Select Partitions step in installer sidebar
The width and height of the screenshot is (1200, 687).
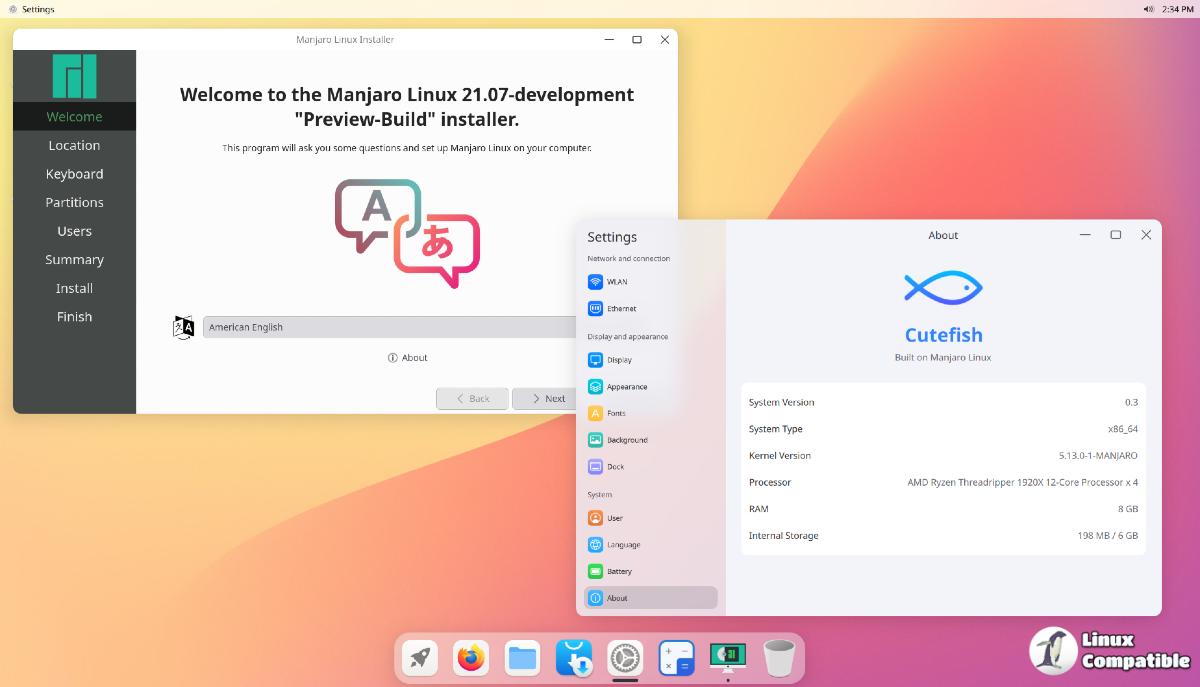74,202
